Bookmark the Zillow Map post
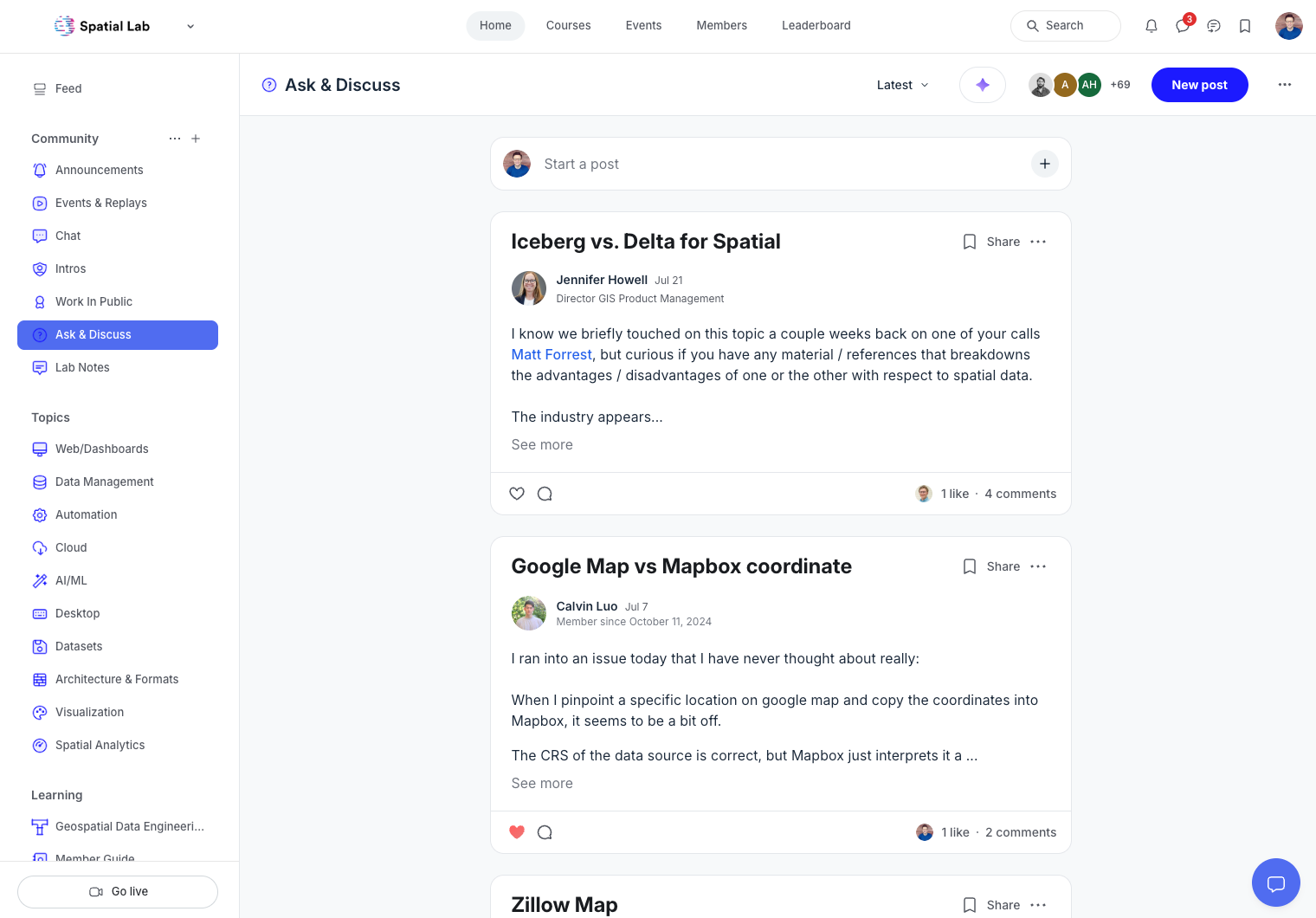This screenshot has width=1316, height=918. [970, 905]
